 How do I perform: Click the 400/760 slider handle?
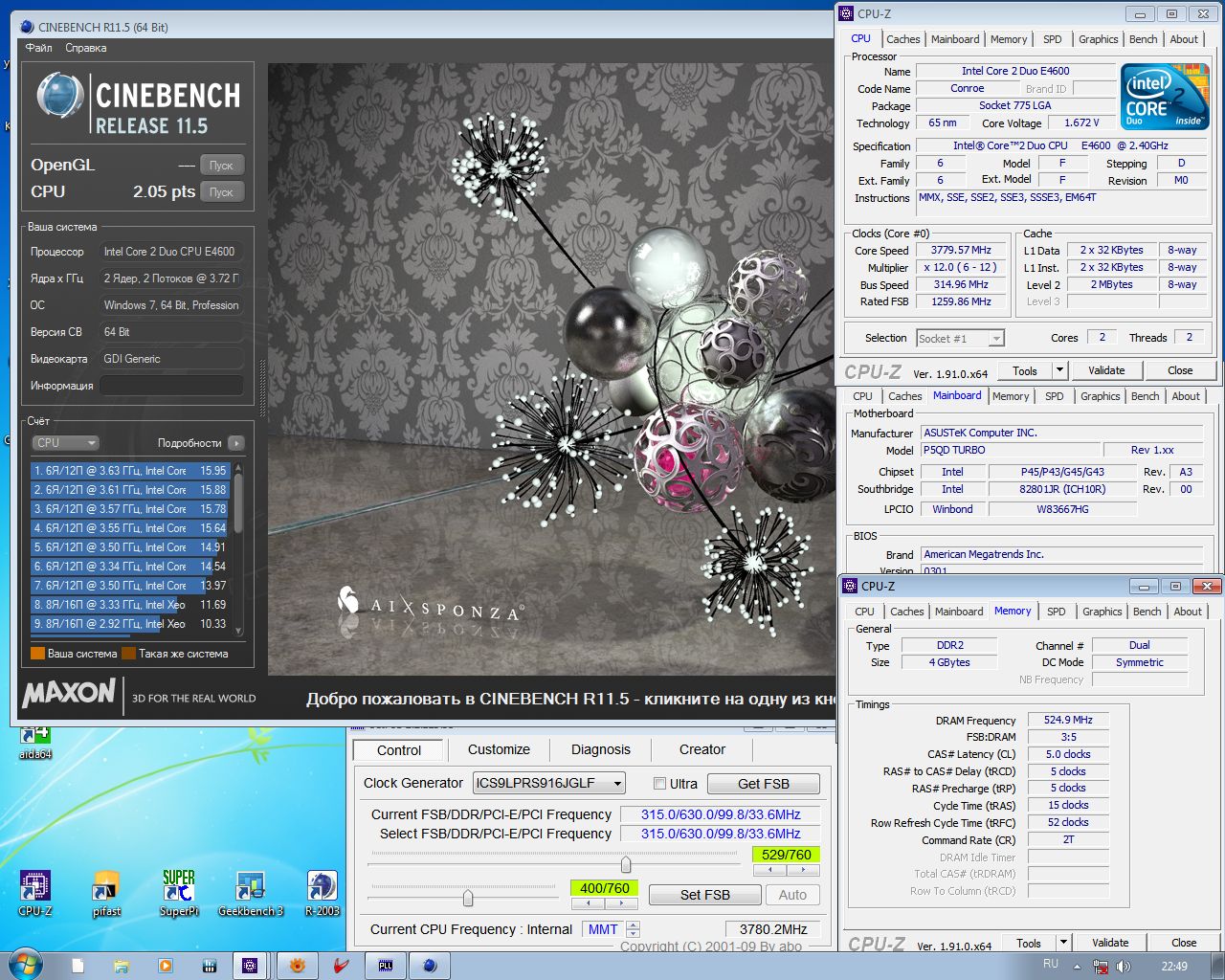(468, 898)
